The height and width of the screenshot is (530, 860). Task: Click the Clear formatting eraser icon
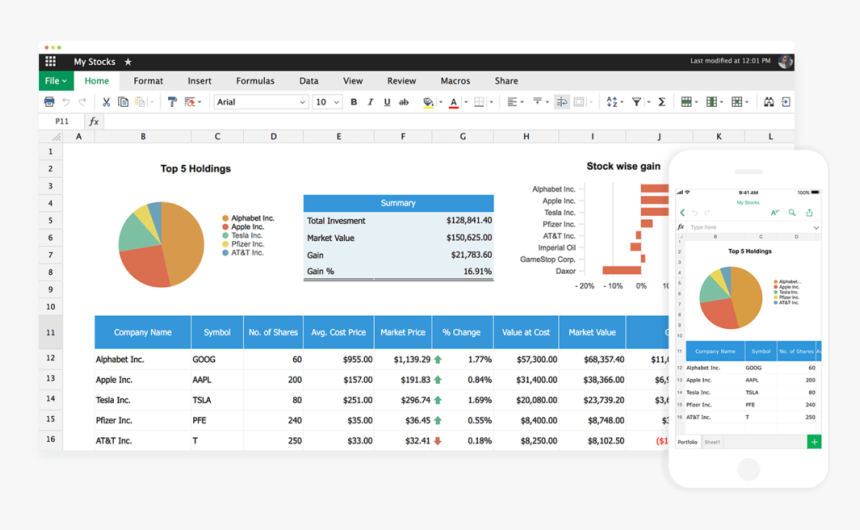(x=190, y=102)
